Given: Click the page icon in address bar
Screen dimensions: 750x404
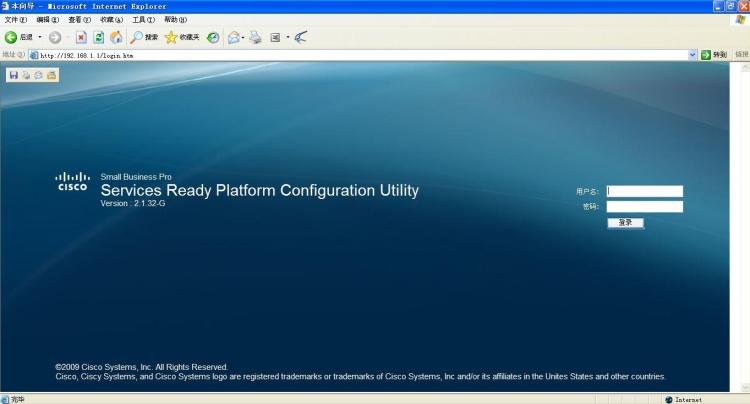Looking at the screenshot, I should pos(34,55).
